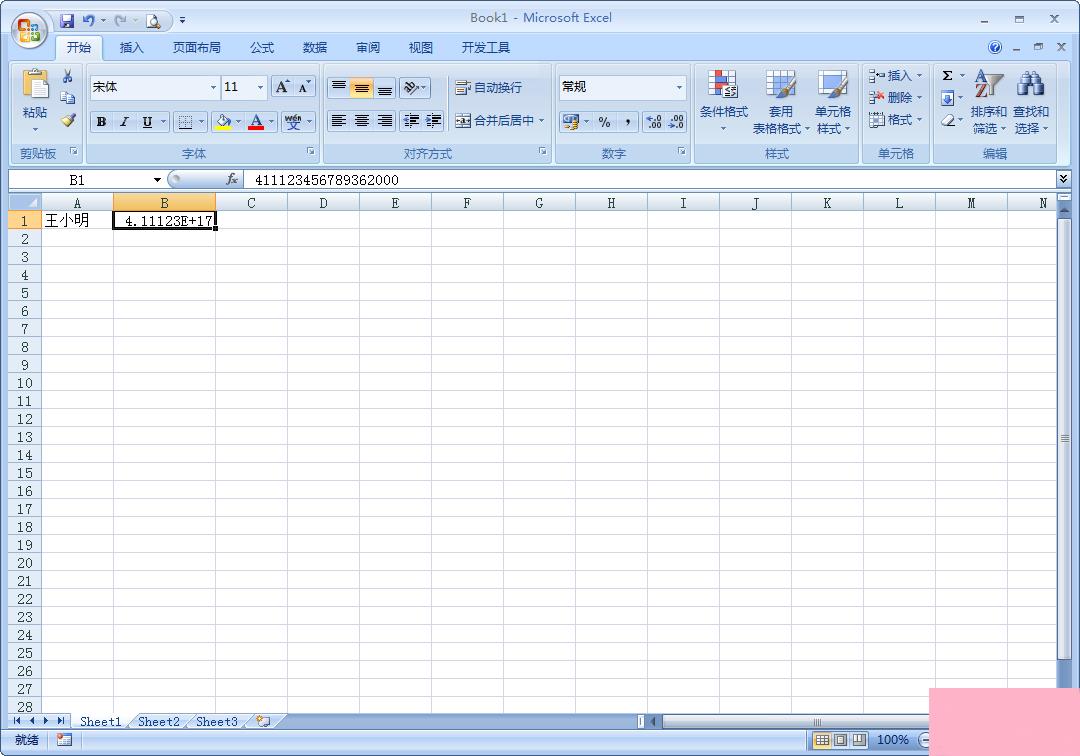The width and height of the screenshot is (1080, 756).
Task: Toggle italic formatting
Action: coord(124,122)
